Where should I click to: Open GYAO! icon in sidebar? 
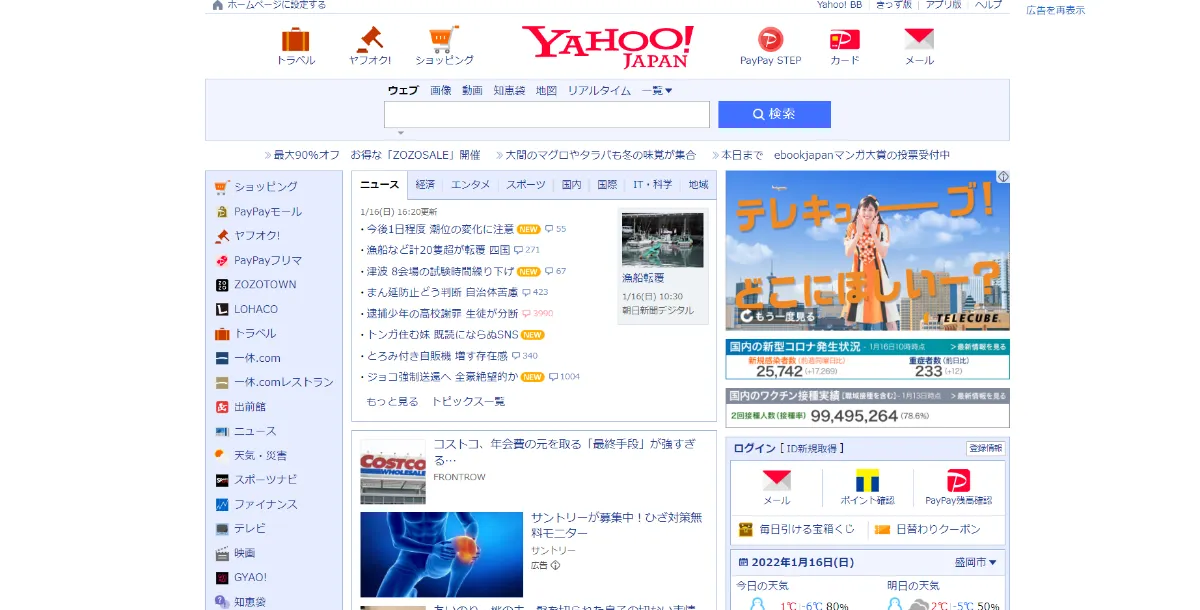[x=222, y=577]
